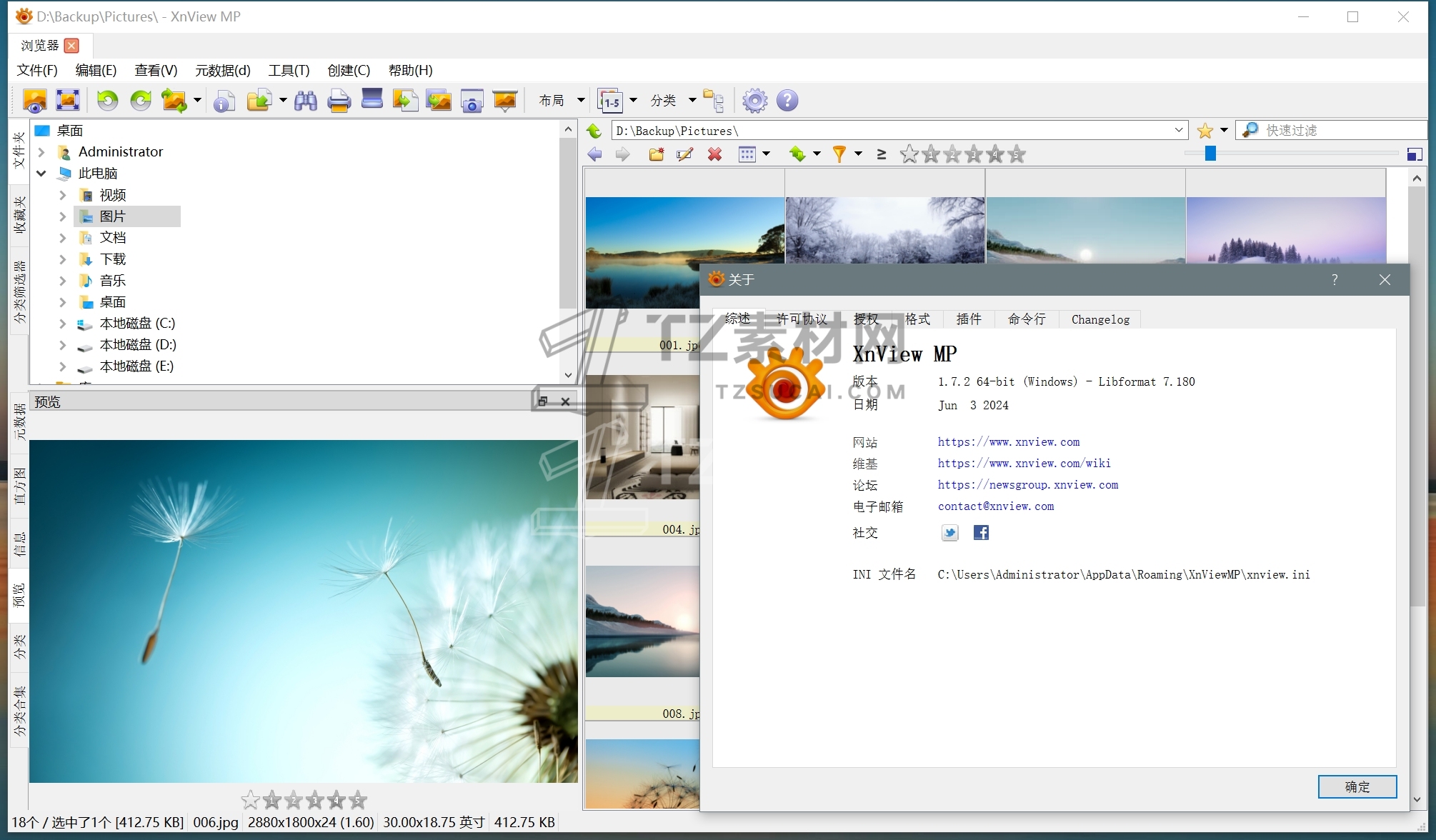Open the xnview wiki link

1024,464
